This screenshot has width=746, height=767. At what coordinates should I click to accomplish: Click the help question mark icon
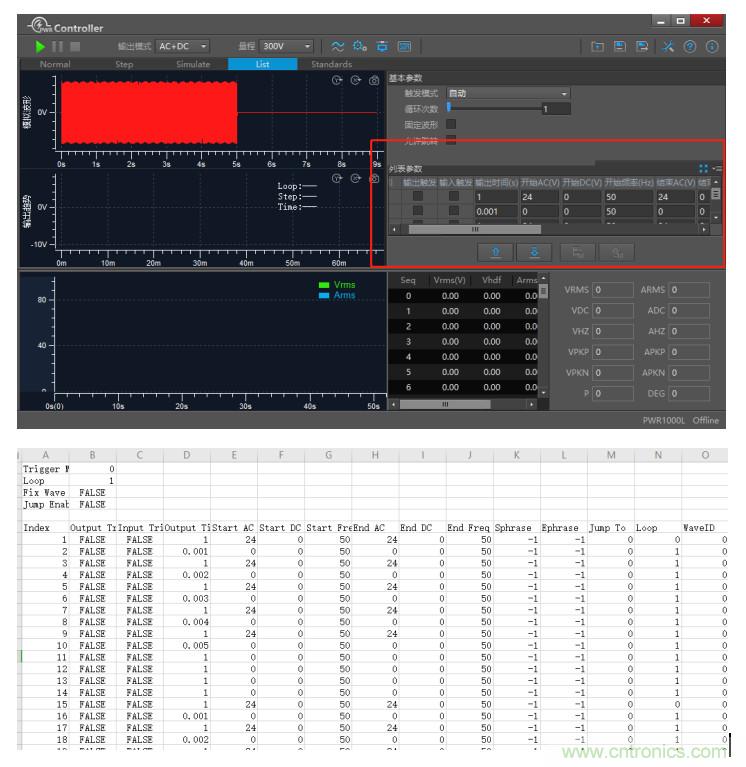690,46
